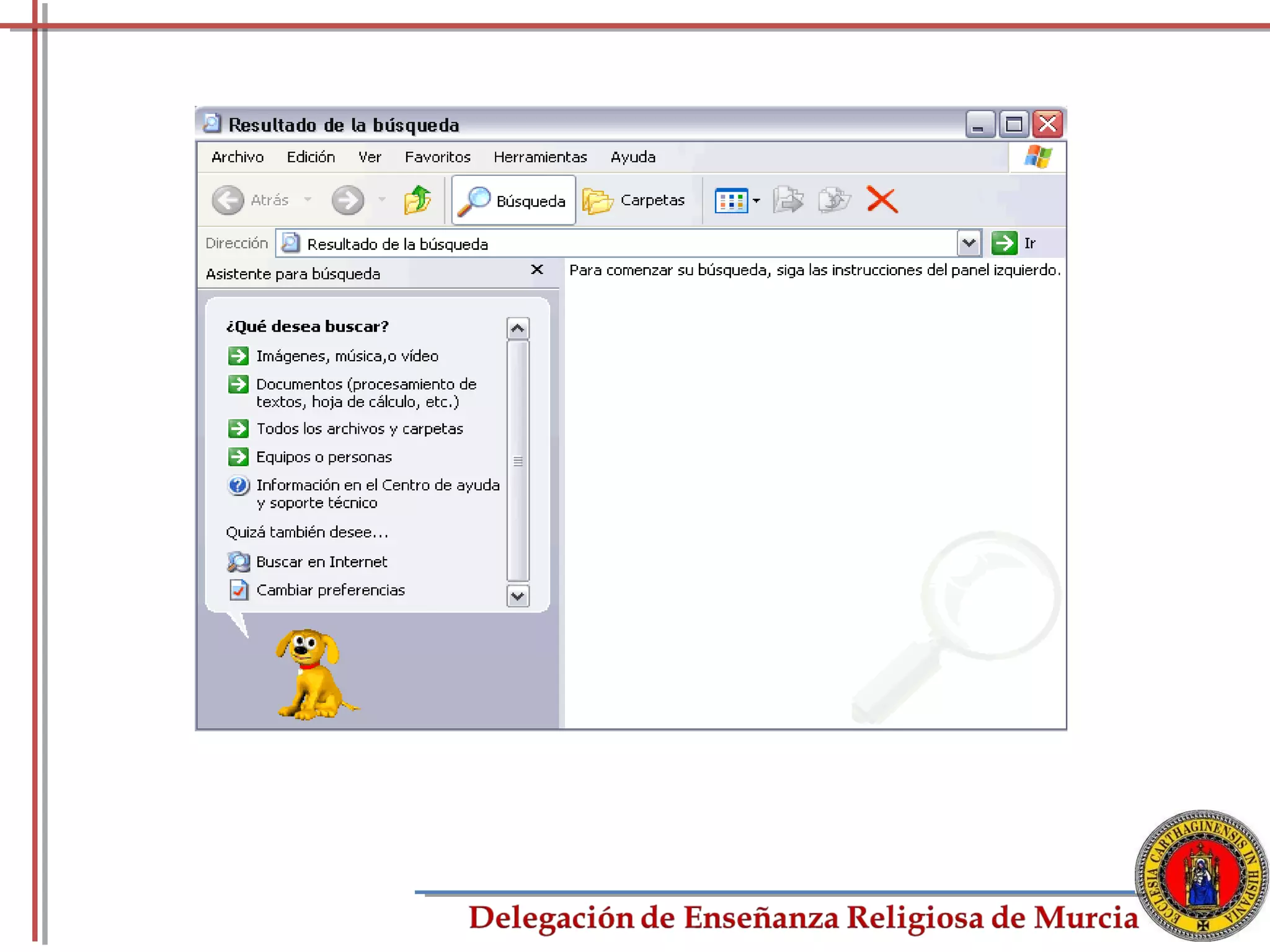Viewport: 1270px width, 952px height.
Task: Click the Copy To folder icon
Action: (834, 200)
